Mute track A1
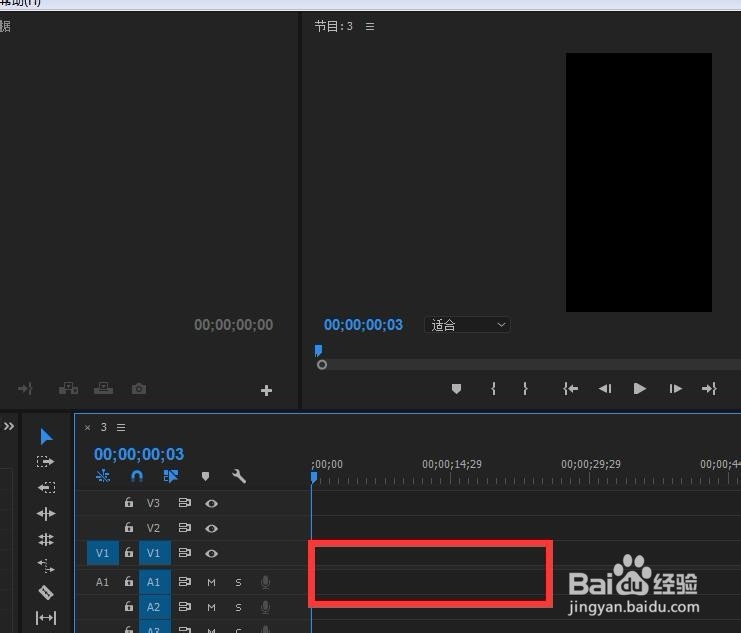The image size is (741, 633). point(211,582)
